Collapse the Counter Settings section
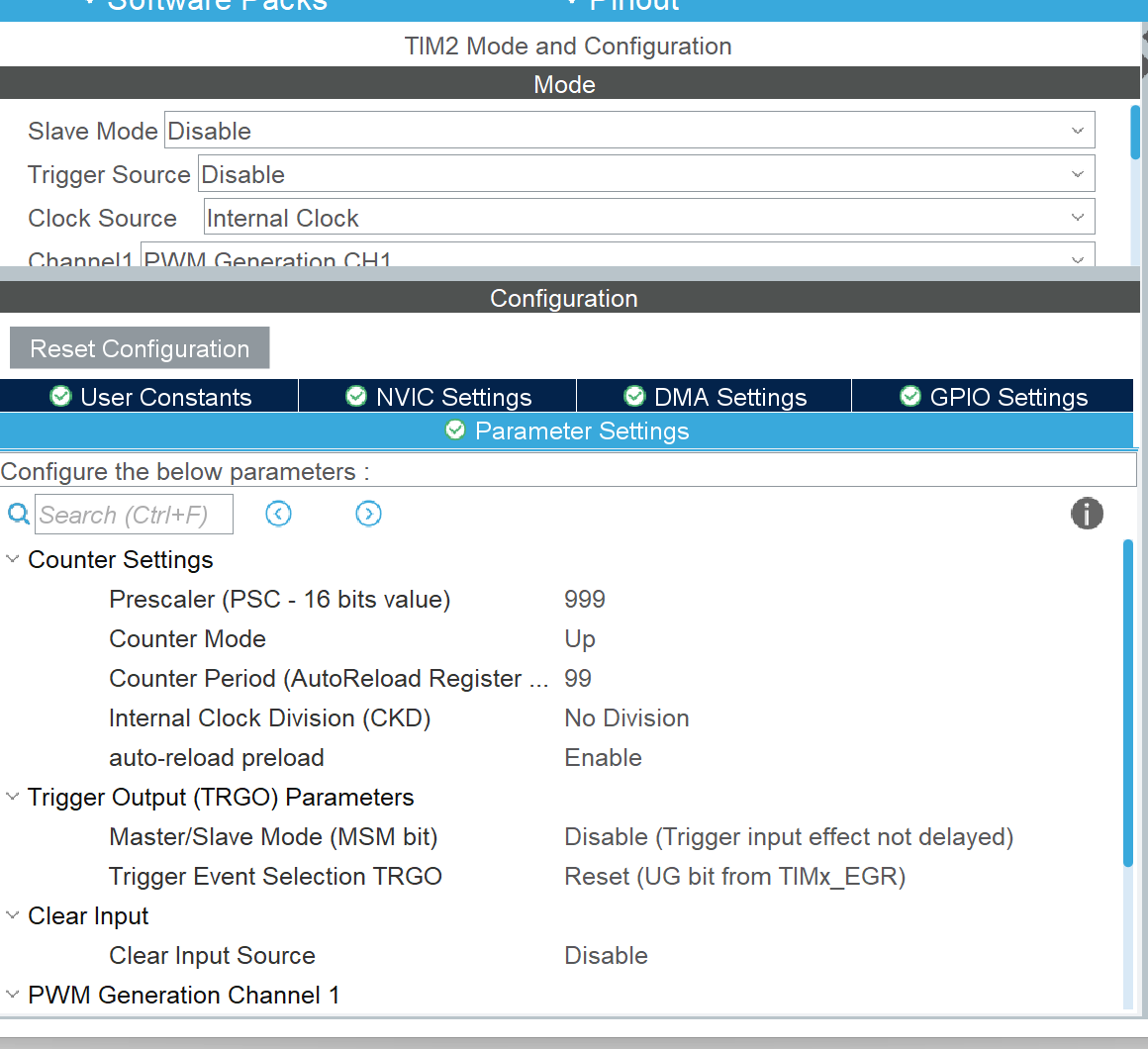Image resolution: width=1148 pixels, height=1049 pixels. 13,559
